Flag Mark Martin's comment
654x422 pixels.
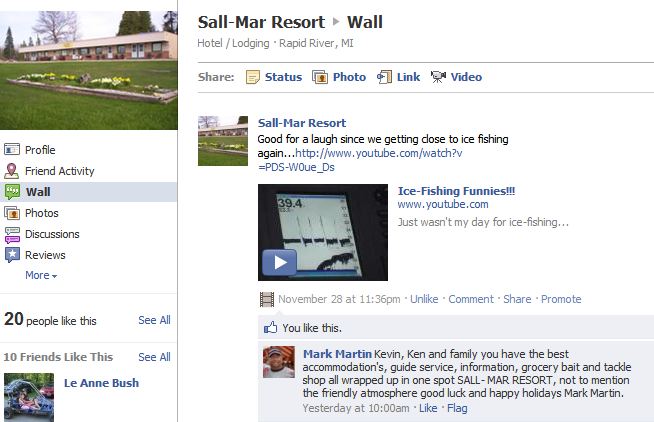pos(457,408)
